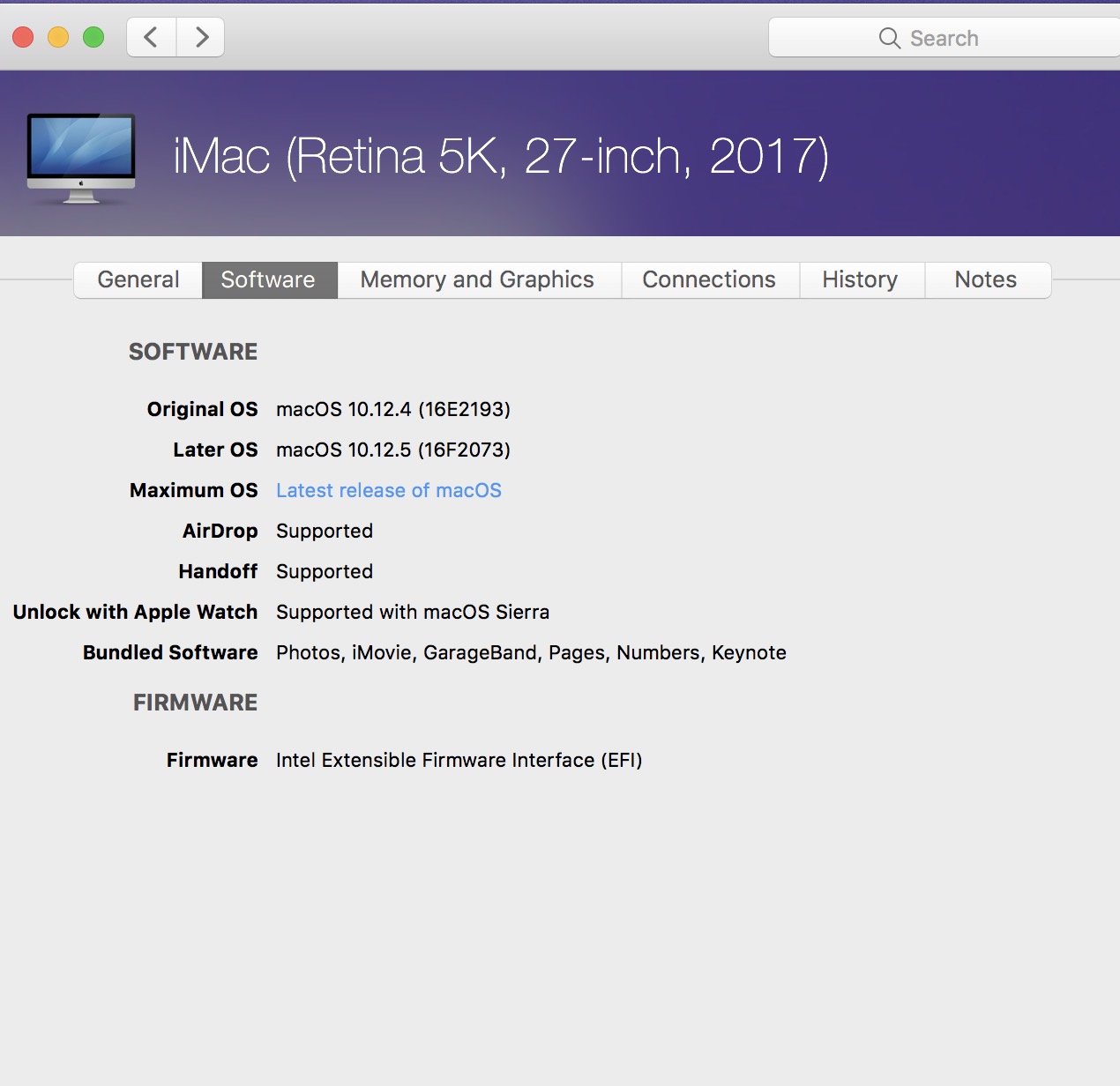This screenshot has height=1086, width=1120.
Task: Open the Latest release of macOS link
Action: point(389,490)
